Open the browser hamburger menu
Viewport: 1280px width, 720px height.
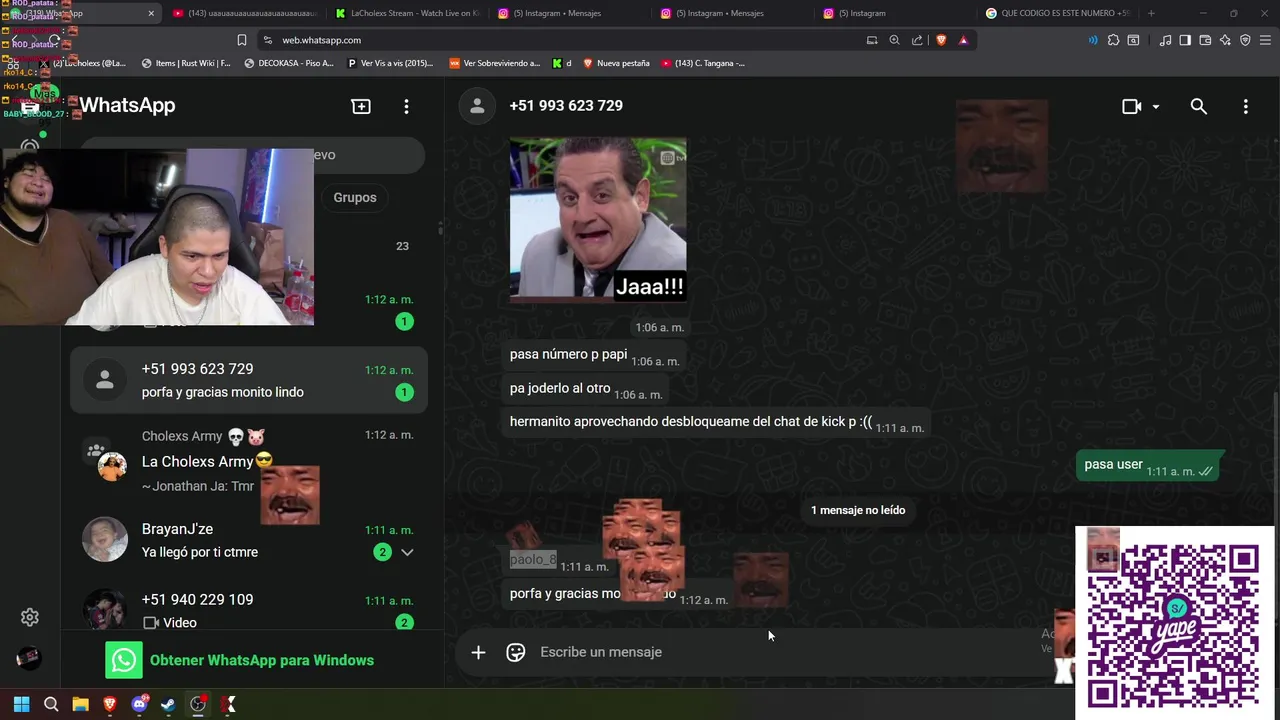tap(1266, 40)
